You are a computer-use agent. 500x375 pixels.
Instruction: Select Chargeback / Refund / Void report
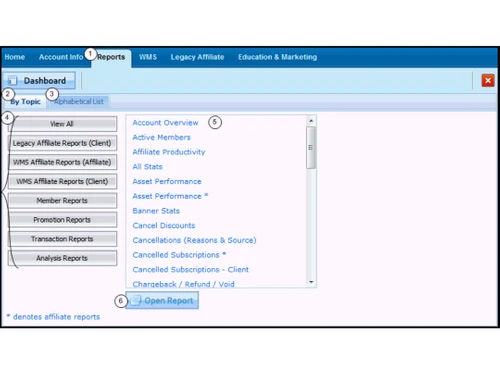point(184,284)
